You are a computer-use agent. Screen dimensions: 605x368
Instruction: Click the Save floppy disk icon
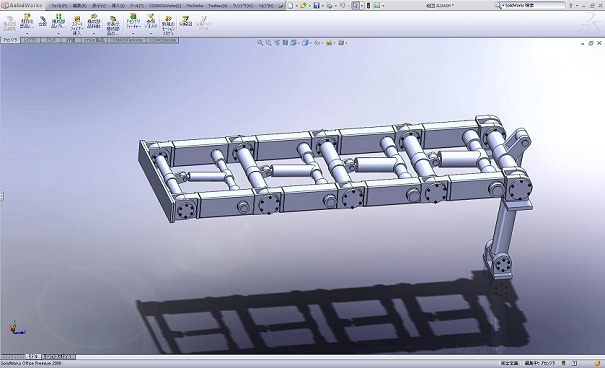(316, 5)
